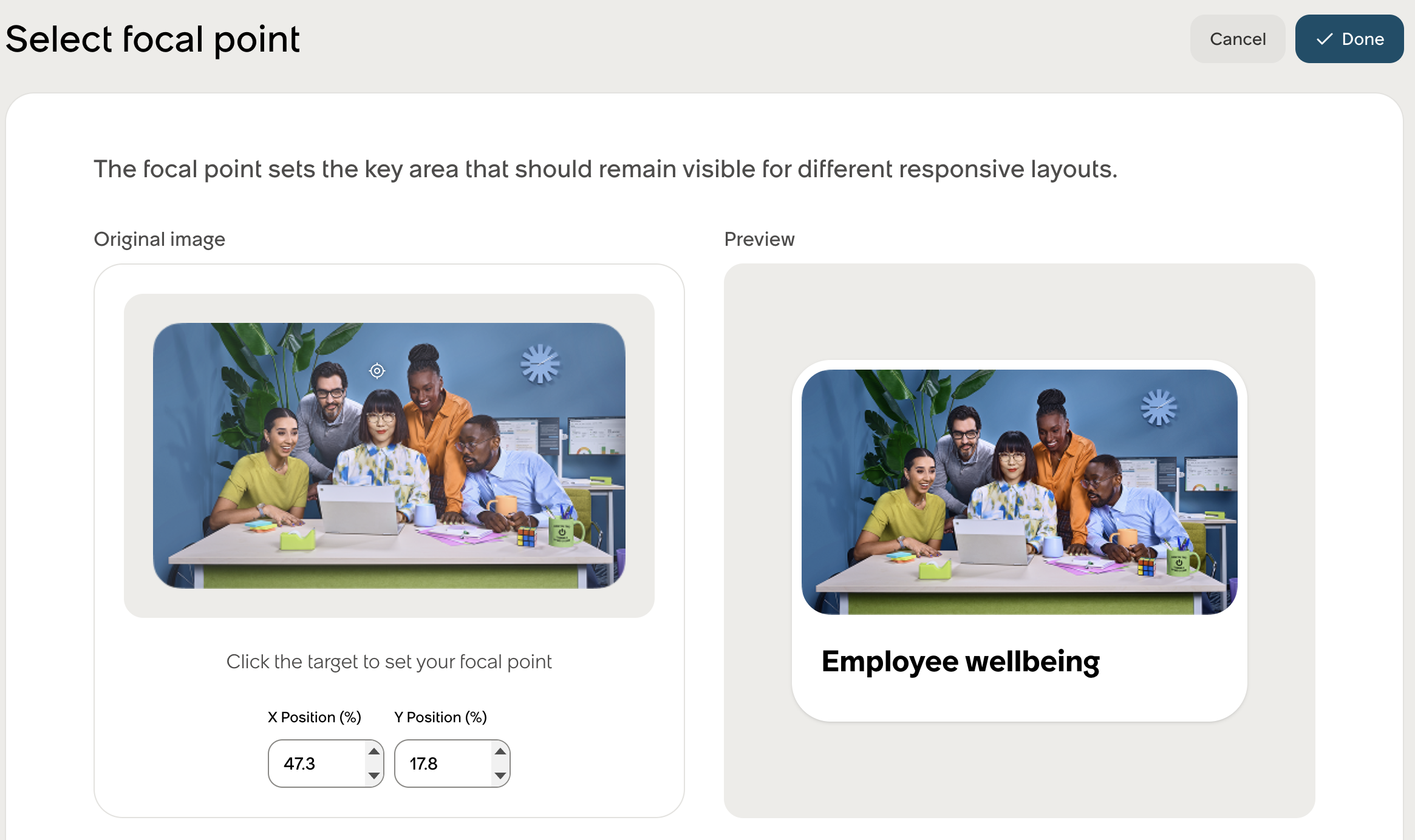Set focal point on the laptop
Screen dimensions: 1415x840
tap(358, 509)
